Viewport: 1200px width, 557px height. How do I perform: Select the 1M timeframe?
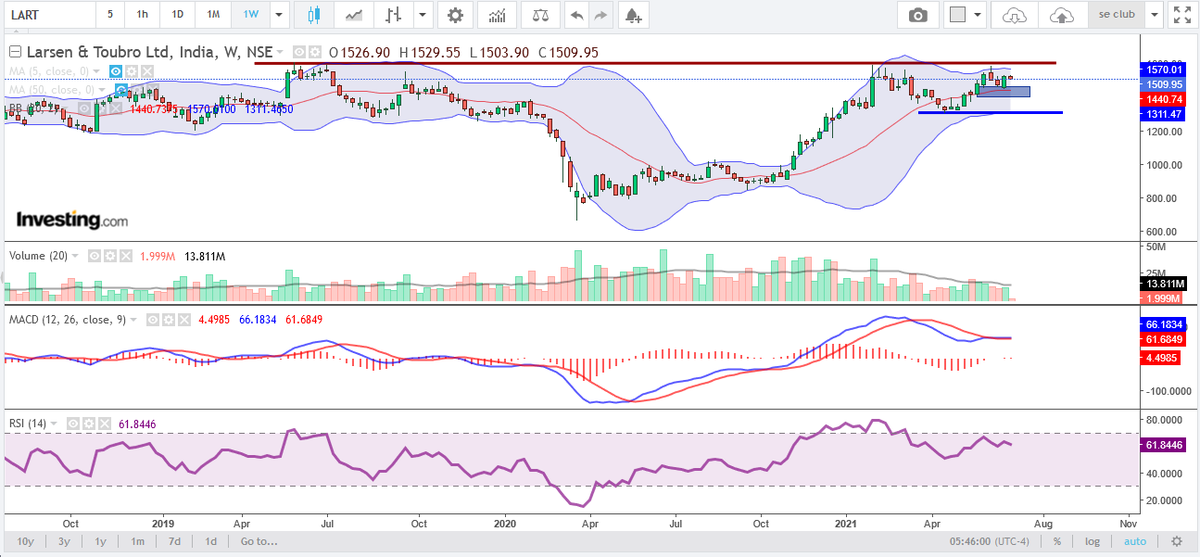pos(213,15)
